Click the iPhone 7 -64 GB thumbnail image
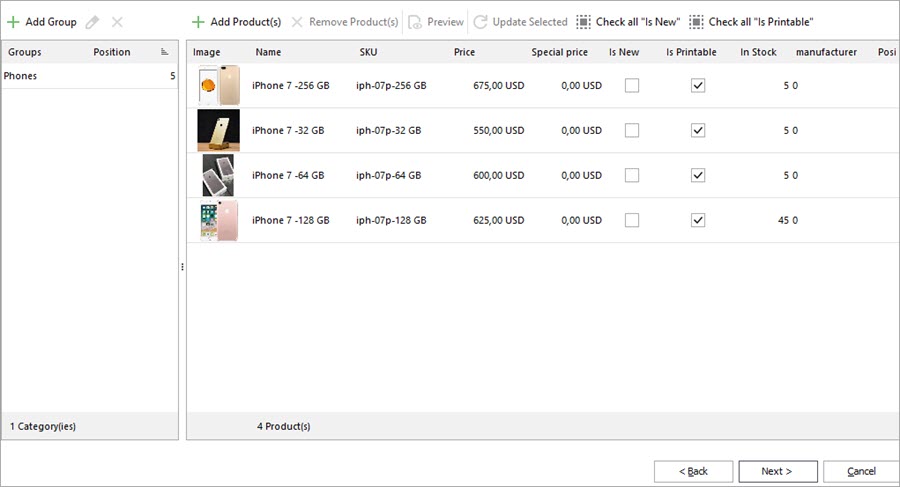The height and width of the screenshot is (487, 900). pos(218,175)
